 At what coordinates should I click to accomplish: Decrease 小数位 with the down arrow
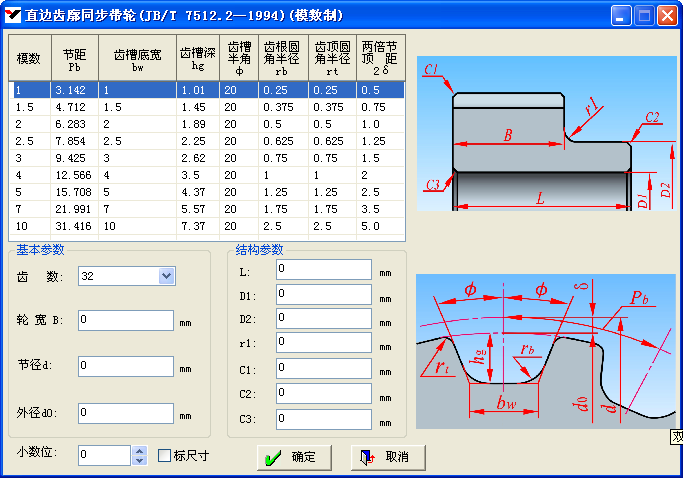point(139,461)
